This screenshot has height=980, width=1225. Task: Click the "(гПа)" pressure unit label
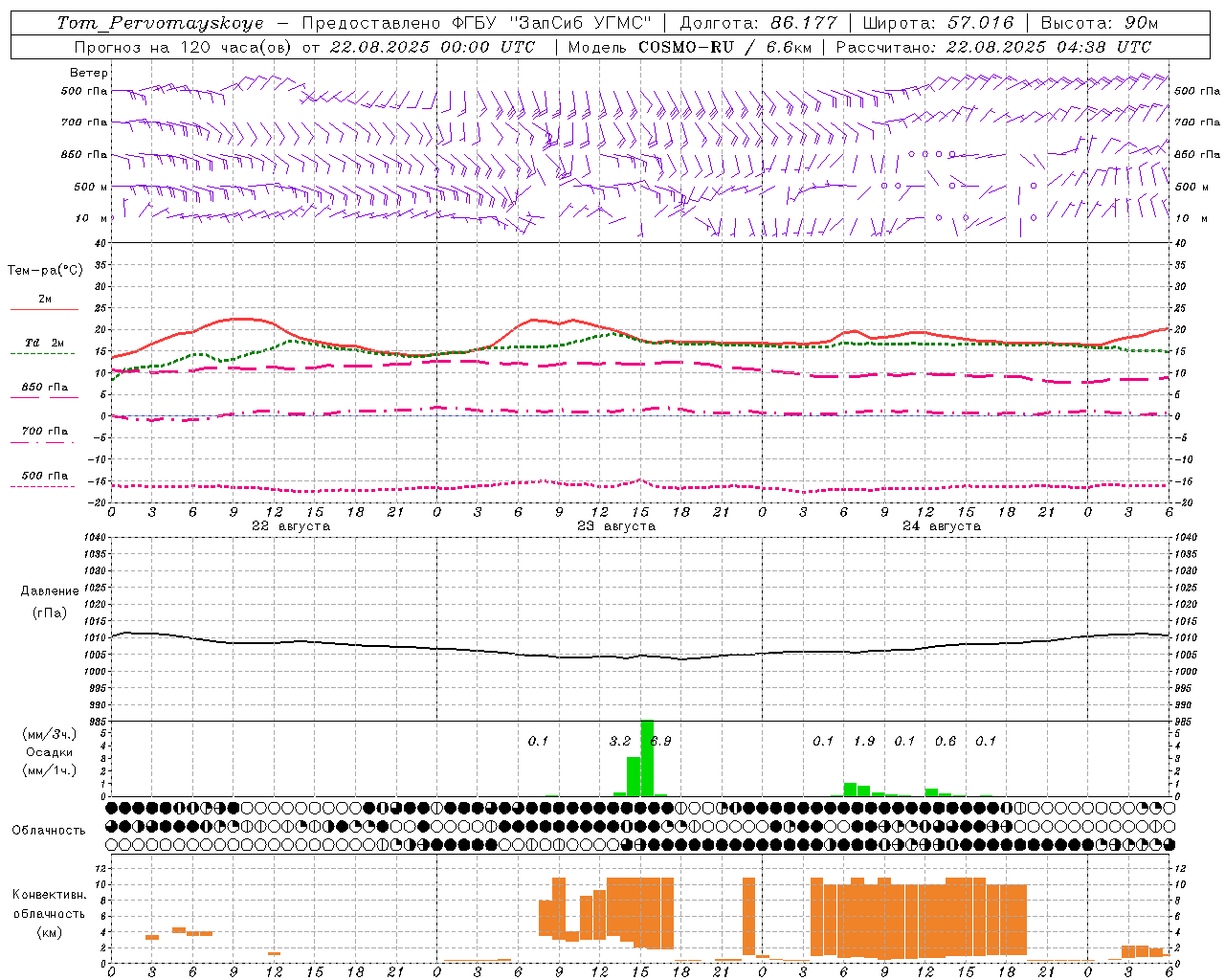(50, 613)
